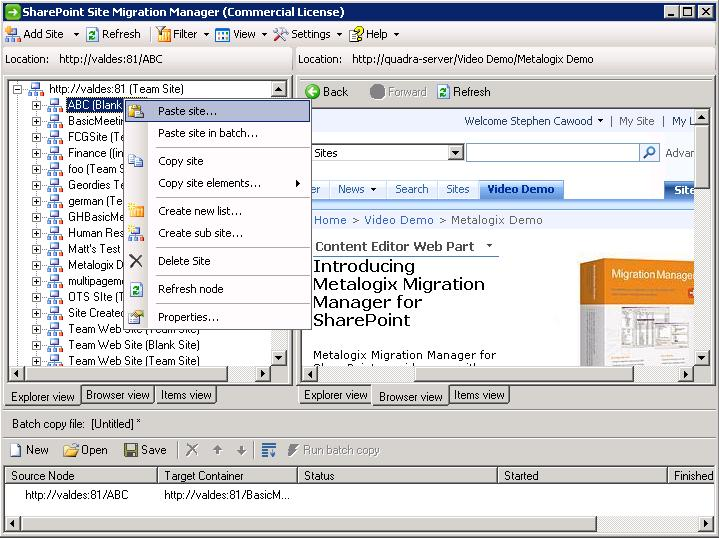The width and height of the screenshot is (720, 539).
Task: Choose Delete Site menu entry
Action: (184, 261)
